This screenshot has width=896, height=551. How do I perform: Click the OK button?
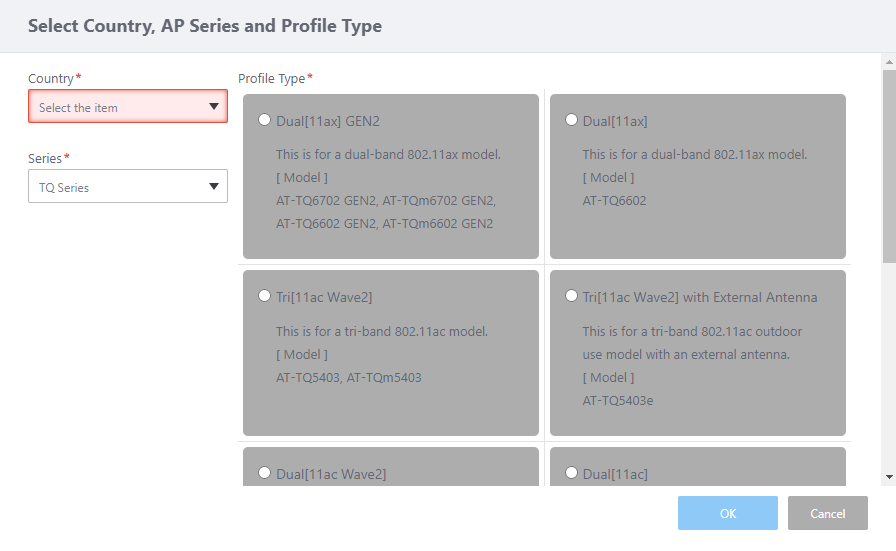tap(727, 513)
